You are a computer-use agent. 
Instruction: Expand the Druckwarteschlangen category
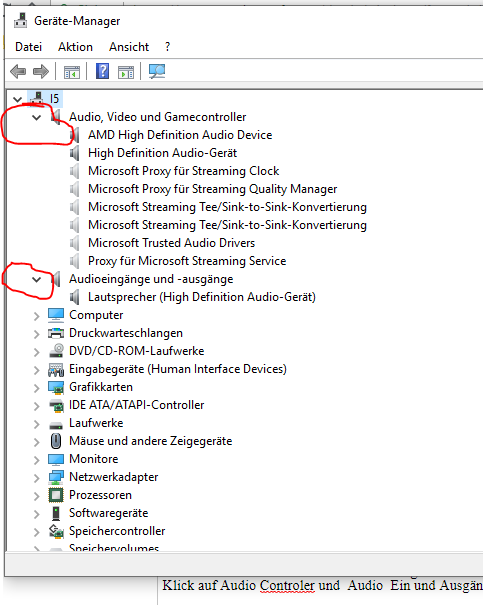click(36, 334)
